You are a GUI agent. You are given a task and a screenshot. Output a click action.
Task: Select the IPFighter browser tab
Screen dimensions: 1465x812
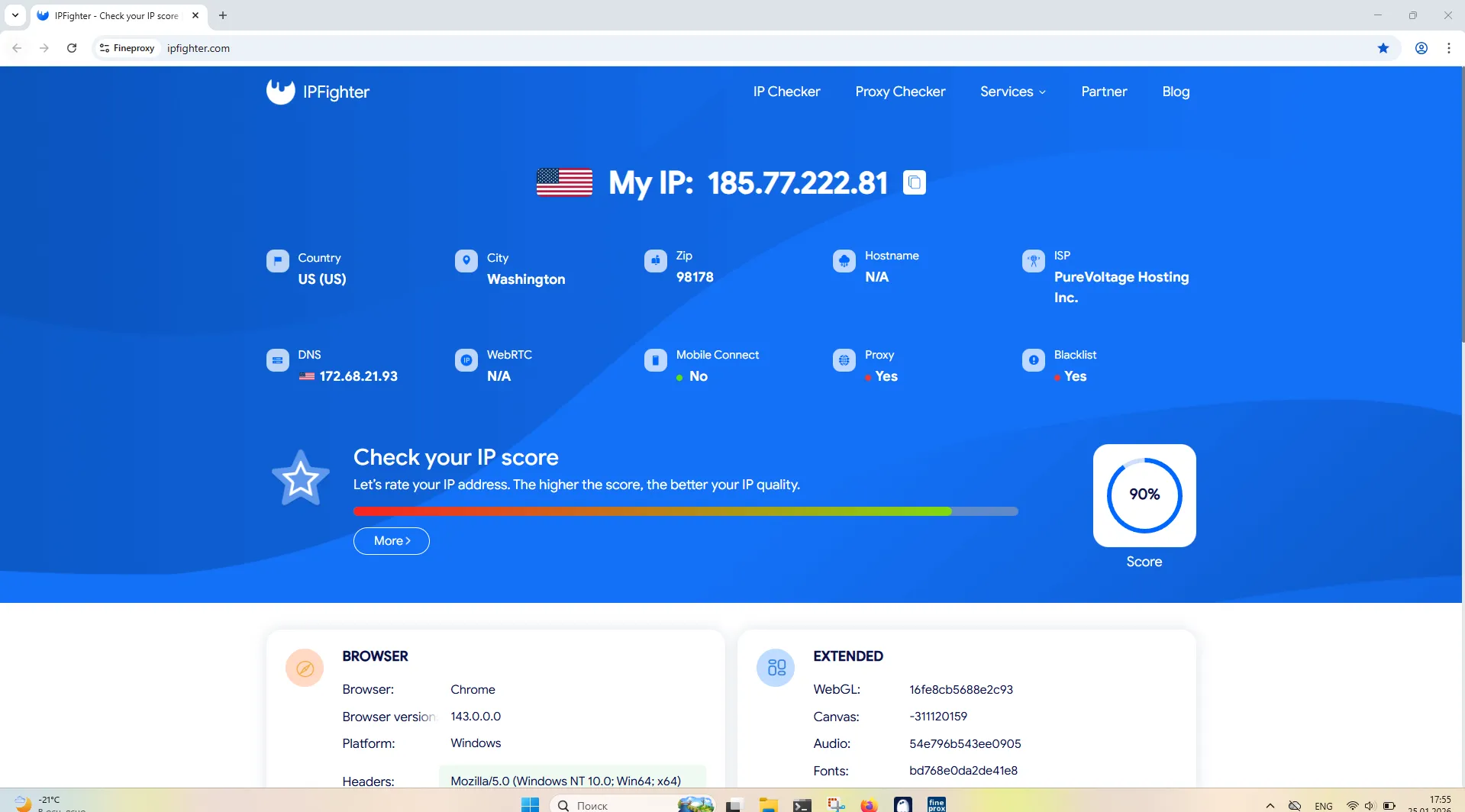(118, 15)
